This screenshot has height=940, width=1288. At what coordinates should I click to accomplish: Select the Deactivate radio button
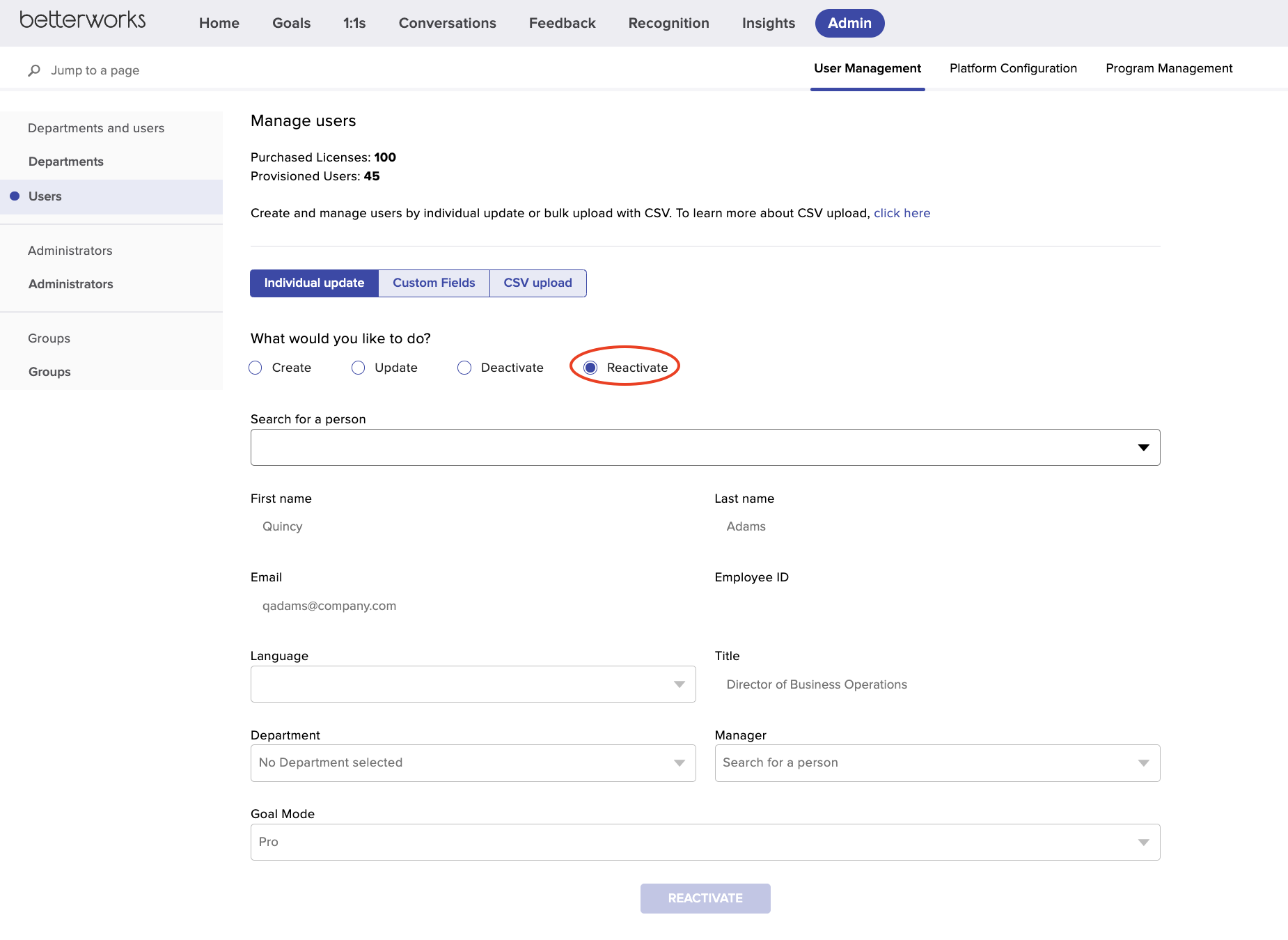point(464,367)
